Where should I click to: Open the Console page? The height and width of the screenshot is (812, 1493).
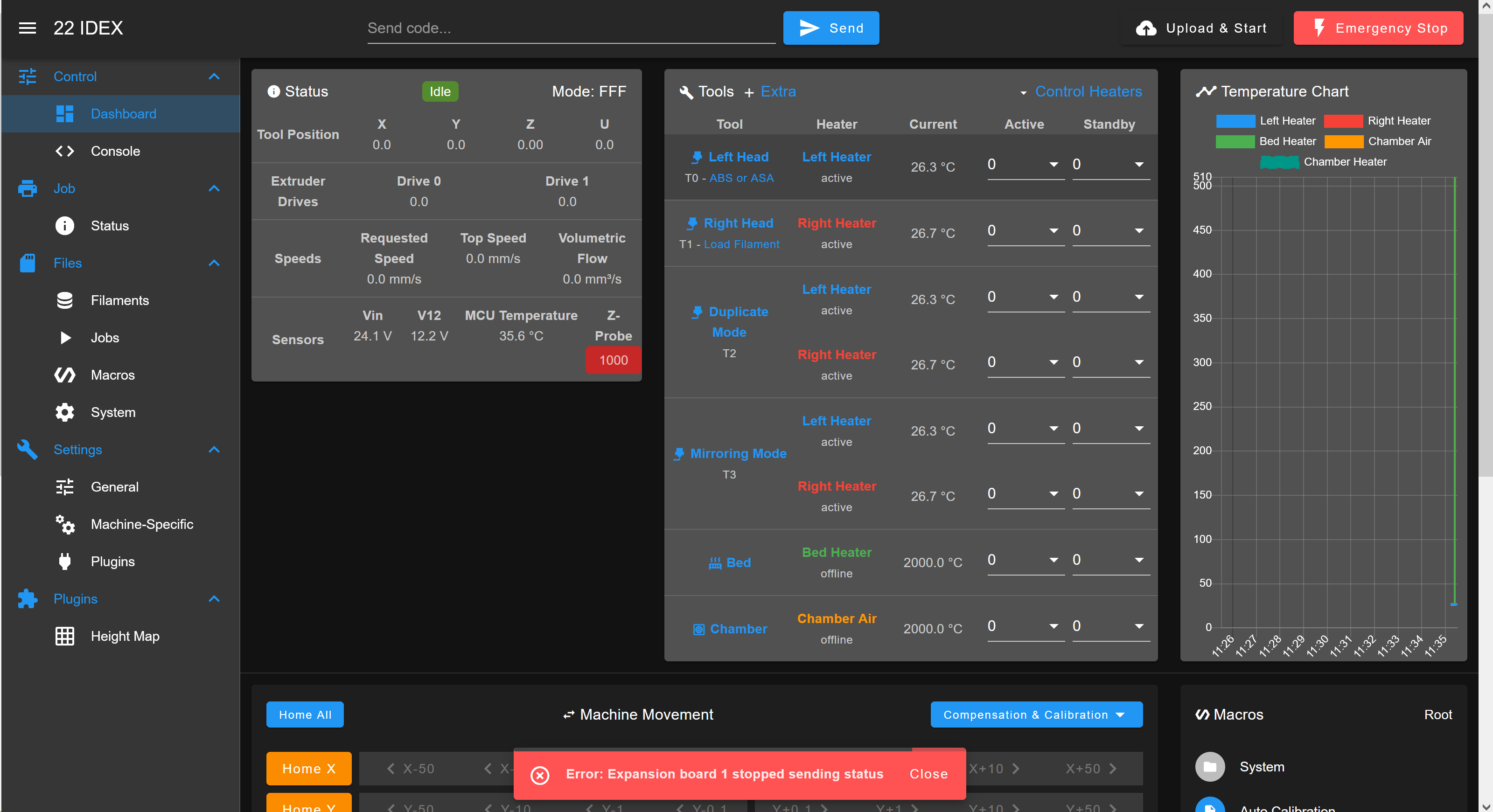120,151
